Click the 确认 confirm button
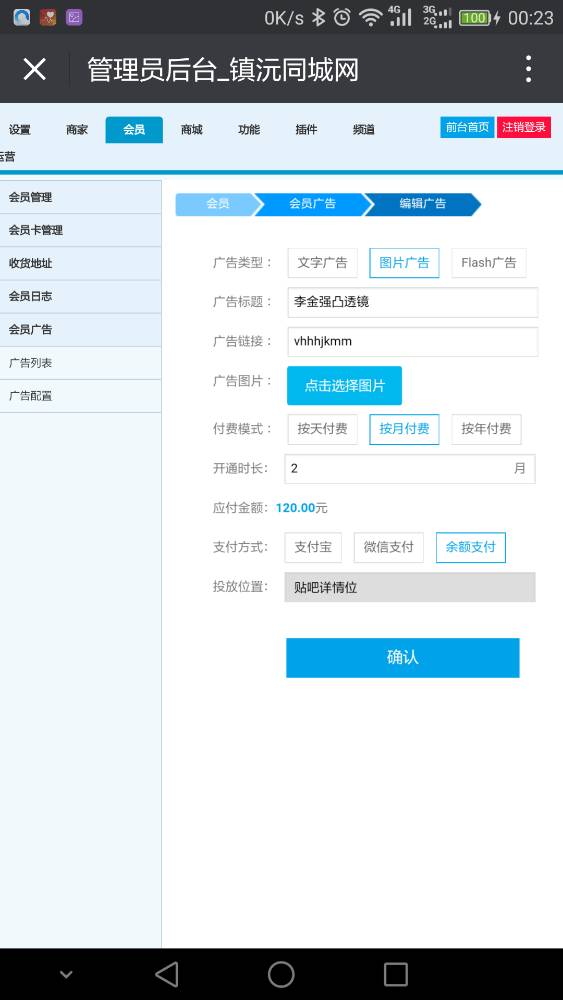This screenshot has width=563, height=1000. tap(403, 658)
